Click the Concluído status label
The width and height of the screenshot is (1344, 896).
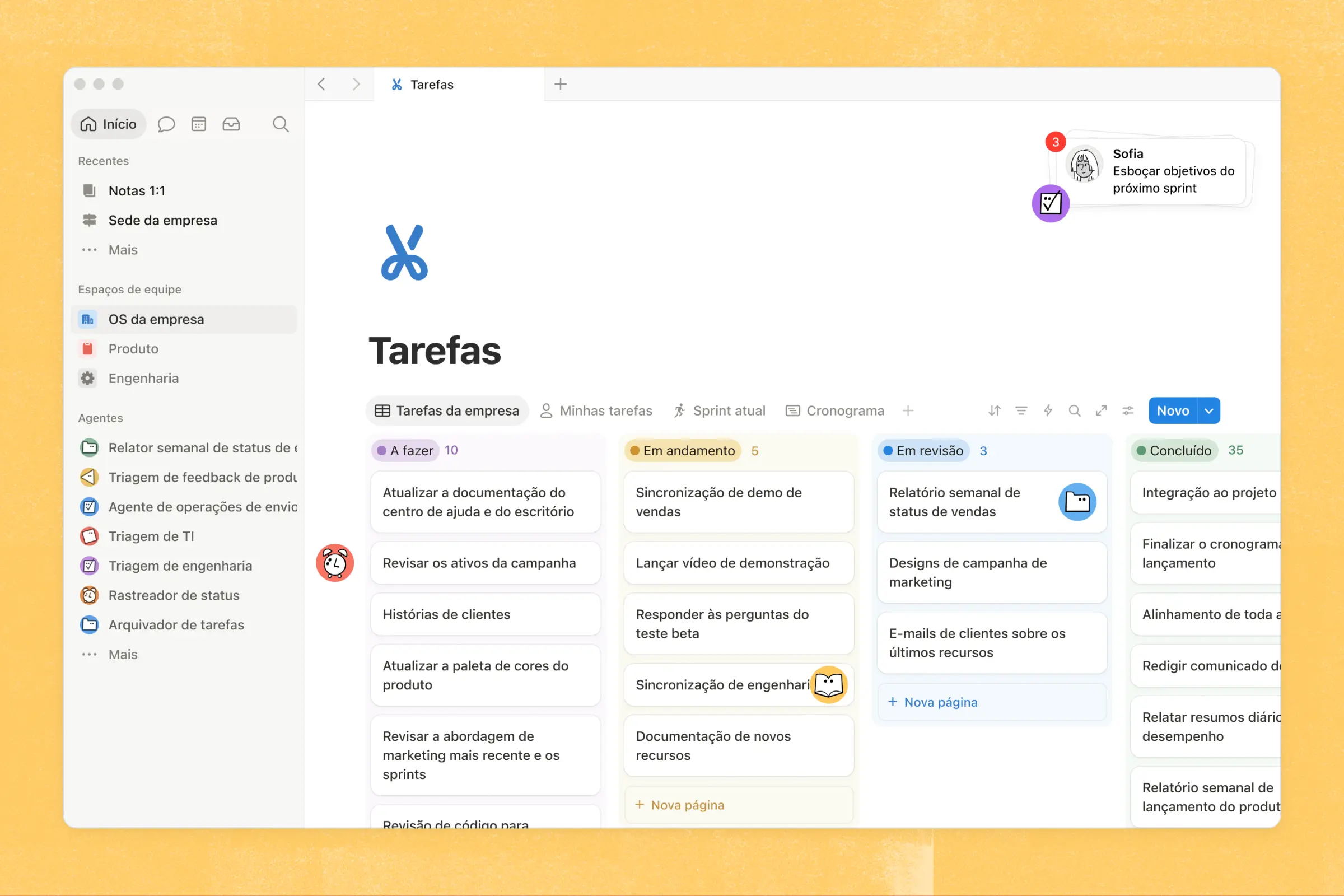(1174, 451)
